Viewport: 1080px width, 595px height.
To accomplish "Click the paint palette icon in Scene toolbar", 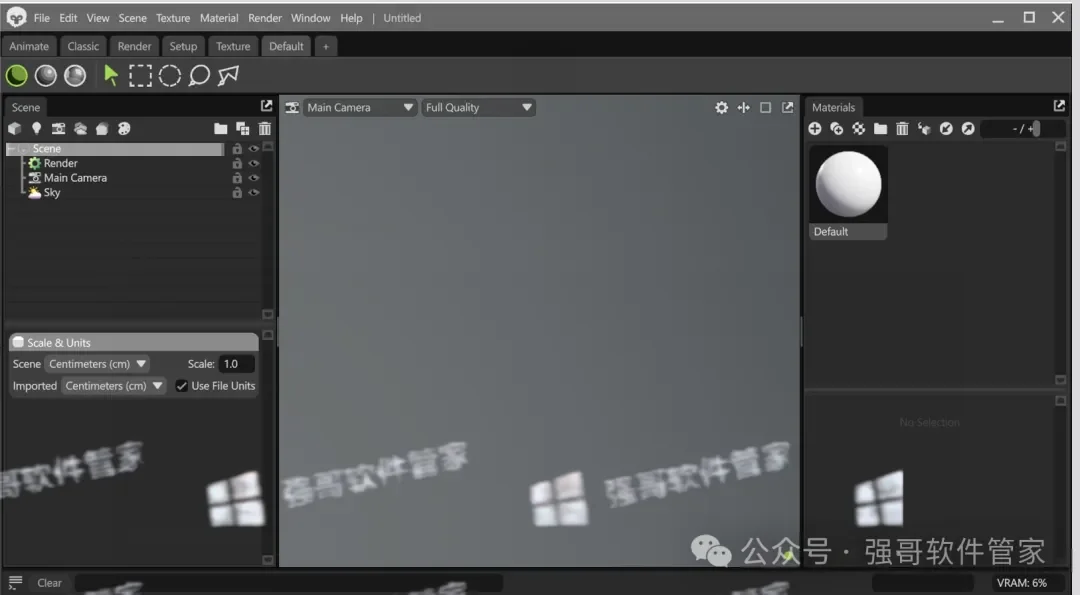I will coord(124,128).
